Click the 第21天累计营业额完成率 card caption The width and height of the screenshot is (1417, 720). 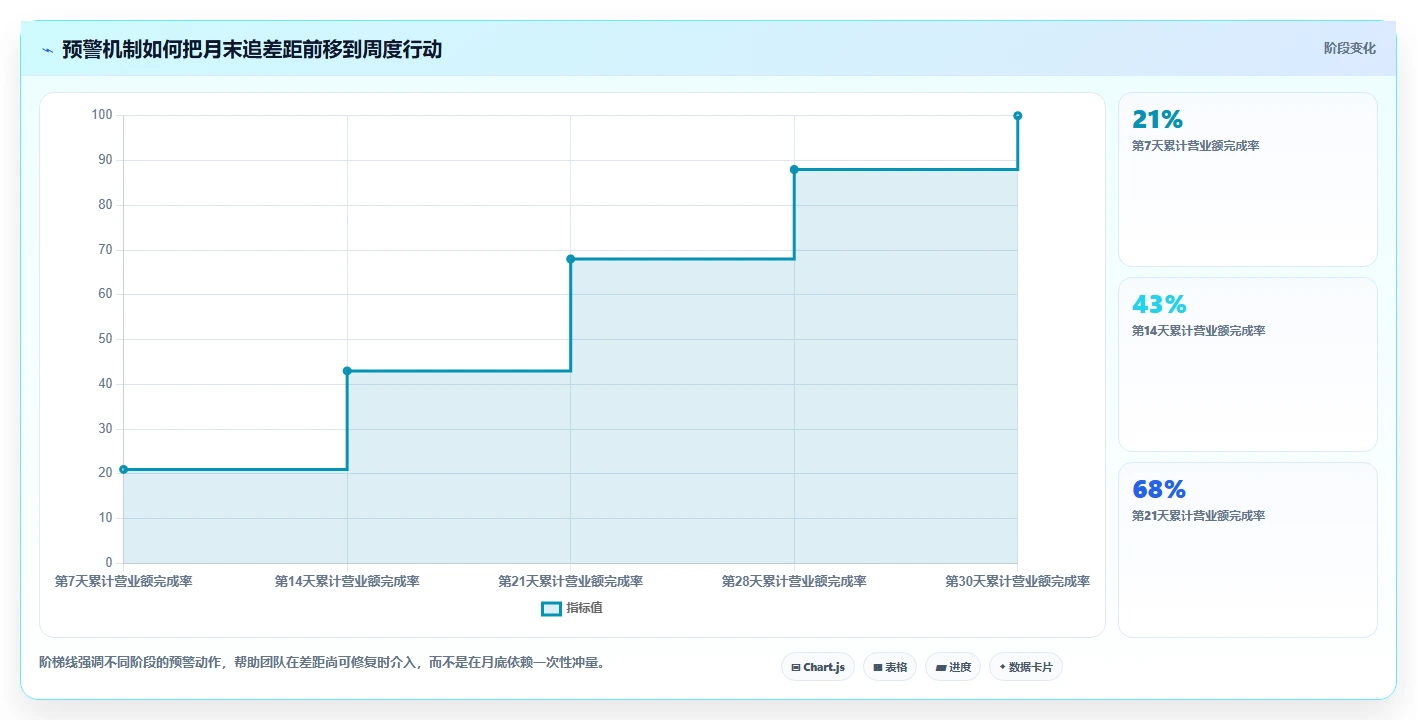pos(1198,516)
